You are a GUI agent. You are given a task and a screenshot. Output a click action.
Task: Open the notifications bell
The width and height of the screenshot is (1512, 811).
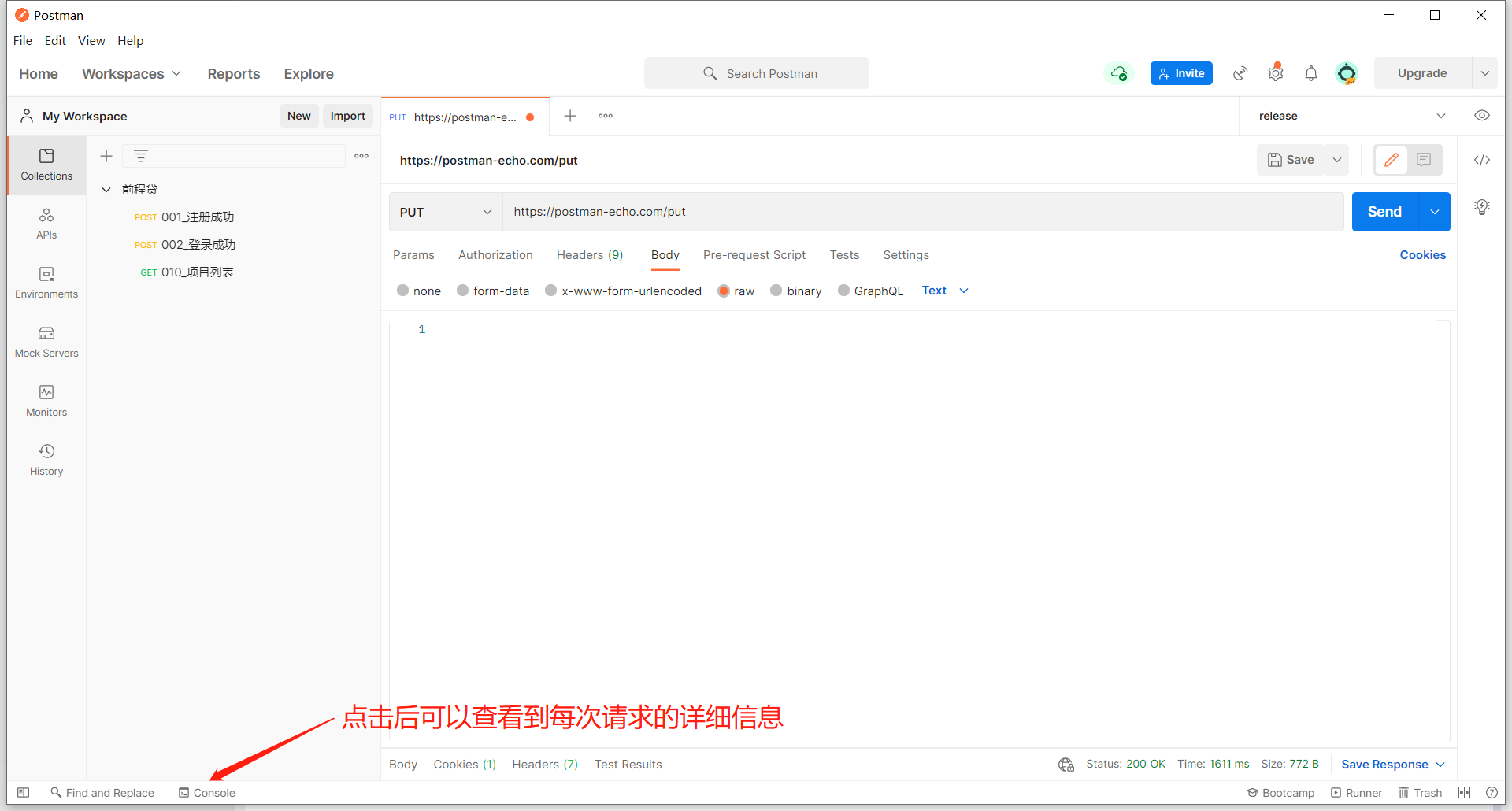pyautogui.click(x=1311, y=73)
